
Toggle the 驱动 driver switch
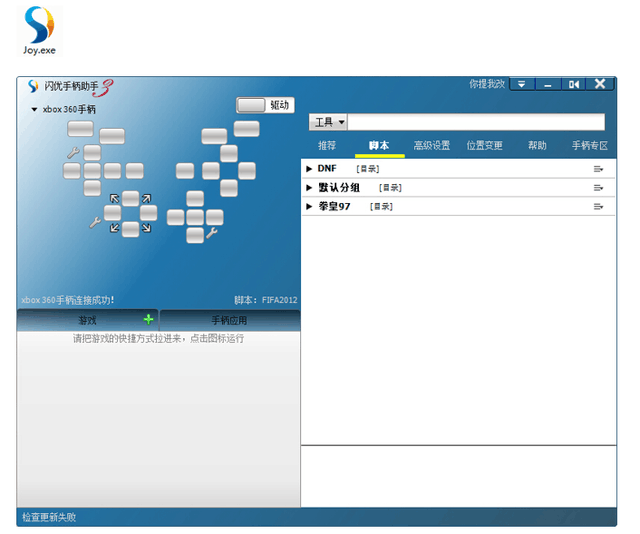pyautogui.click(x=251, y=105)
